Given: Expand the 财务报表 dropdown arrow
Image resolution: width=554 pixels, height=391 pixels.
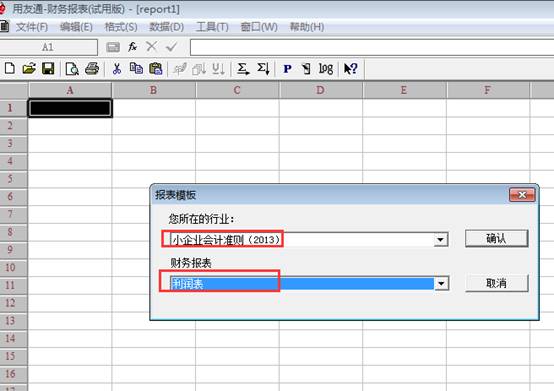Looking at the screenshot, I should pos(441,284).
